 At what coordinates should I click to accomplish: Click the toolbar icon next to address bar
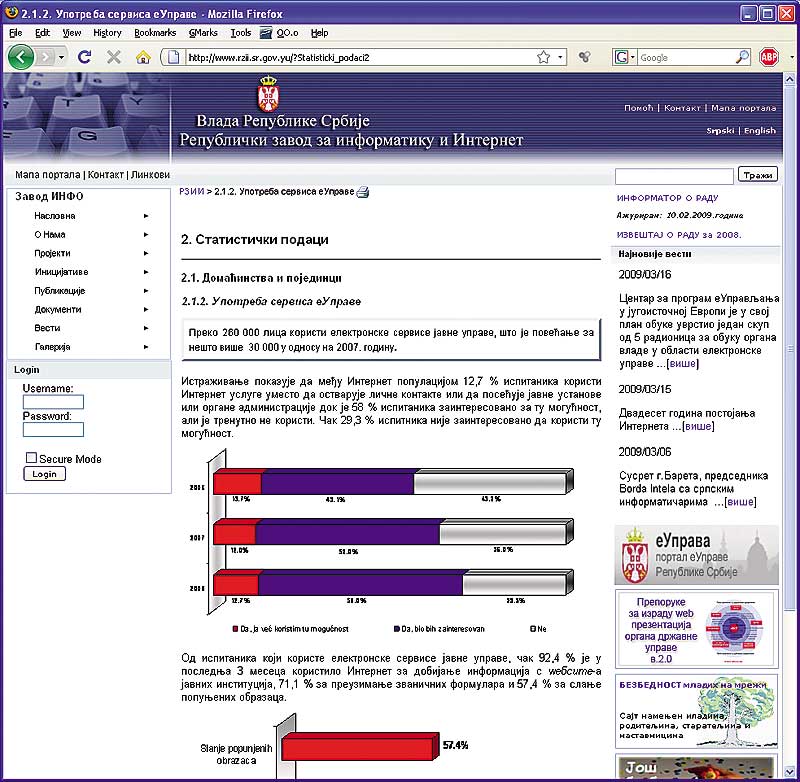coord(585,57)
